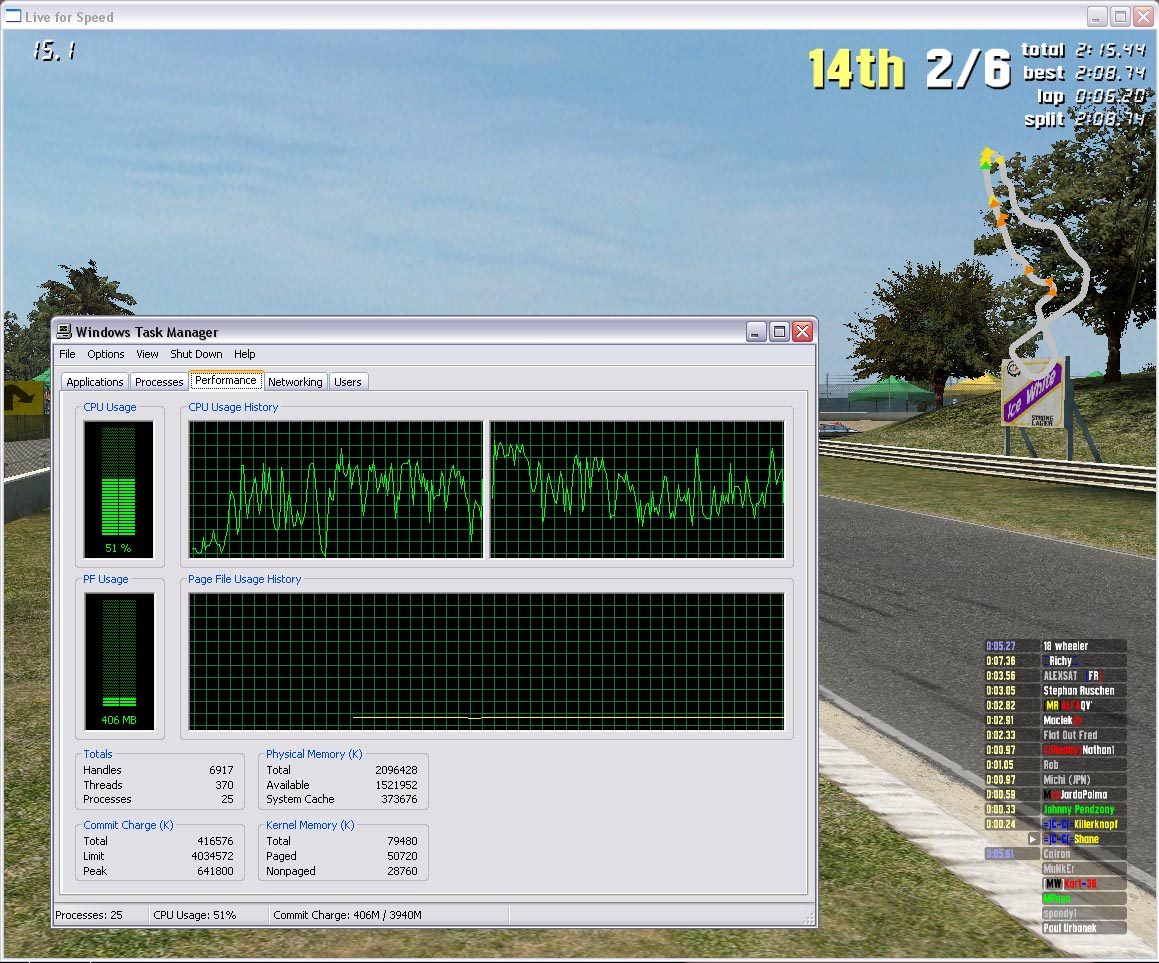Screen dimensions: 1159x963
Task: Click the FPS counter in Live for Speed
Action: pyautogui.click(x=54, y=50)
